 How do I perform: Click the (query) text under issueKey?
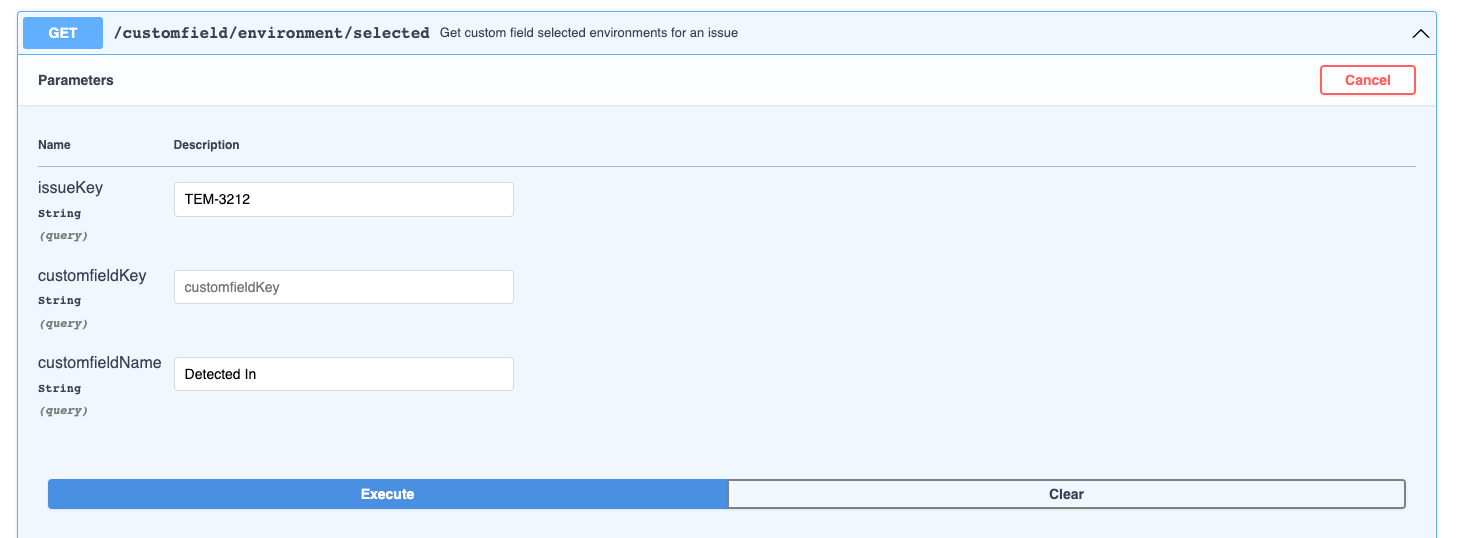(63, 236)
